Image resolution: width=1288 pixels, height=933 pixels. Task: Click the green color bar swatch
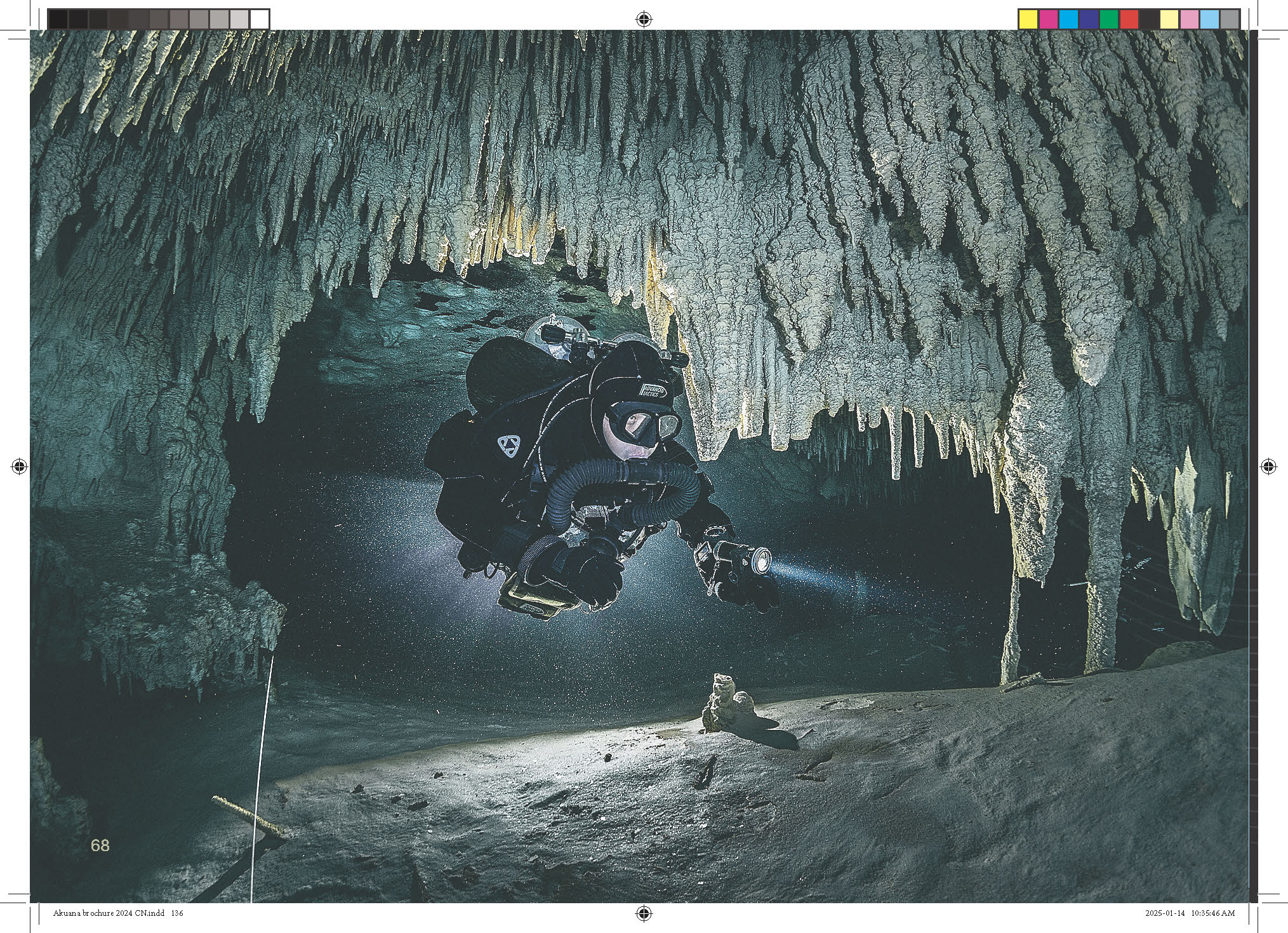[x=1109, y=20]
